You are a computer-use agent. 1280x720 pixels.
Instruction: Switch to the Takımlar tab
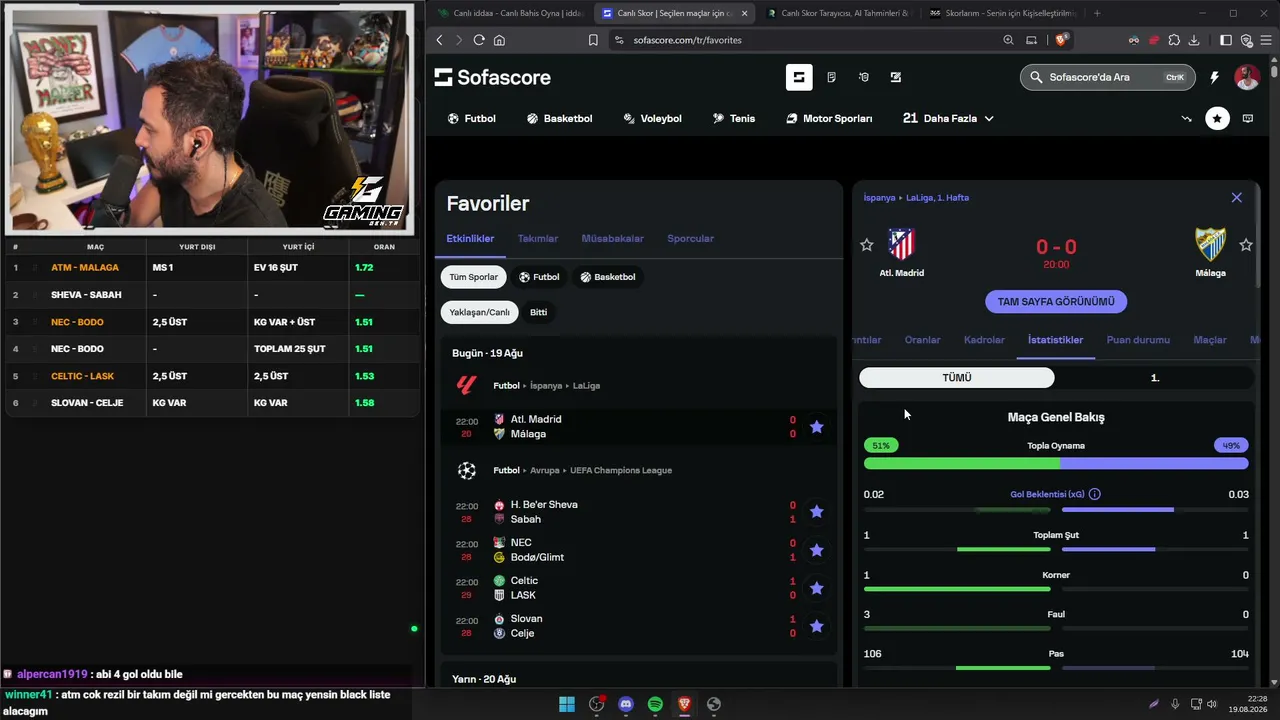click(x=538, y=239)
